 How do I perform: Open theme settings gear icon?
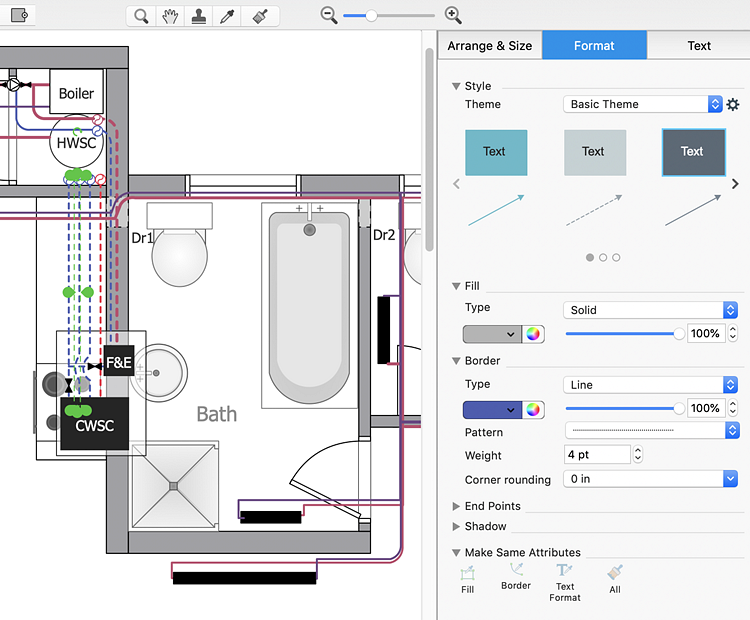click(733, 104)
